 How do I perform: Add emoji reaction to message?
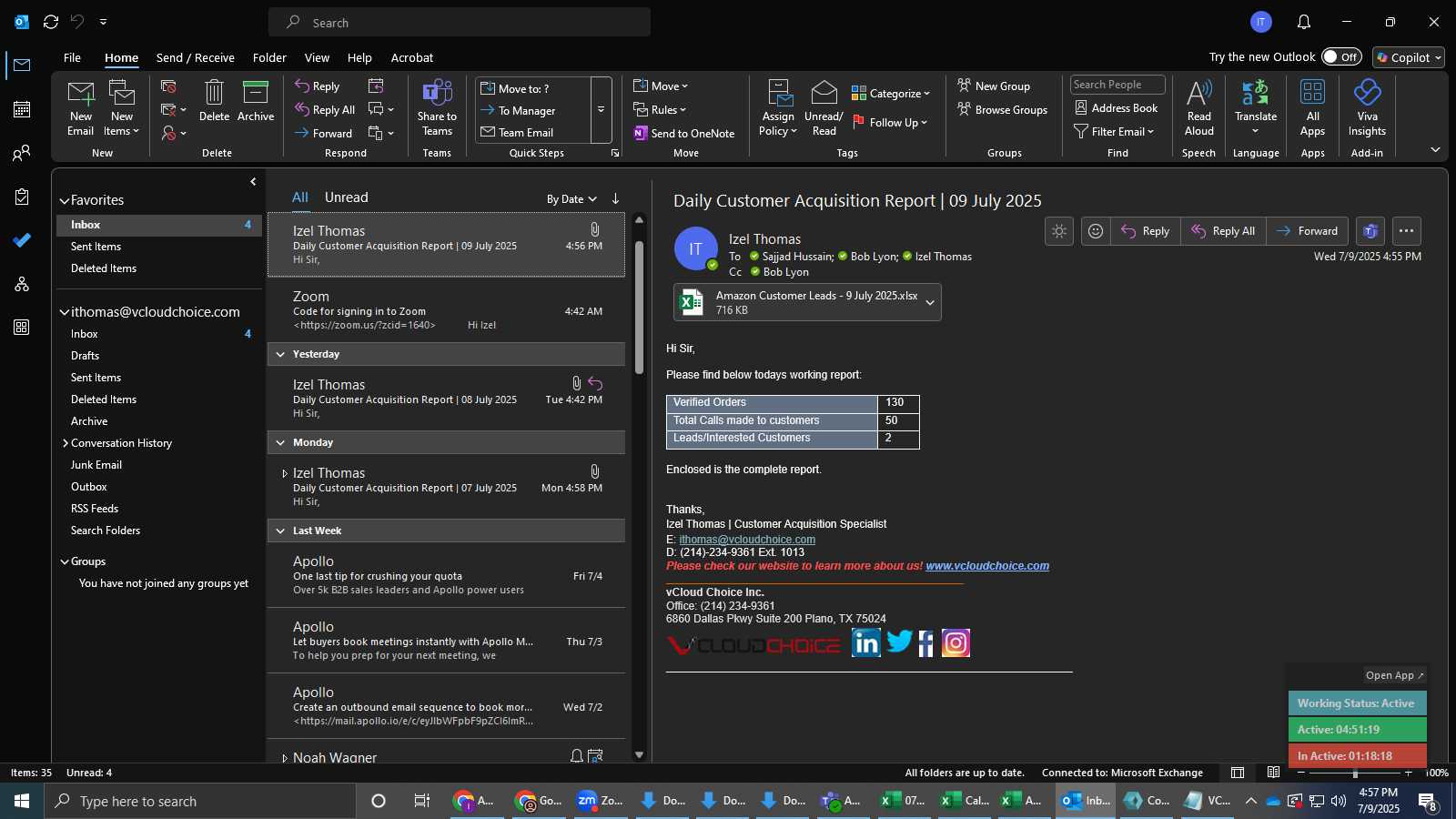[1096, 231]
